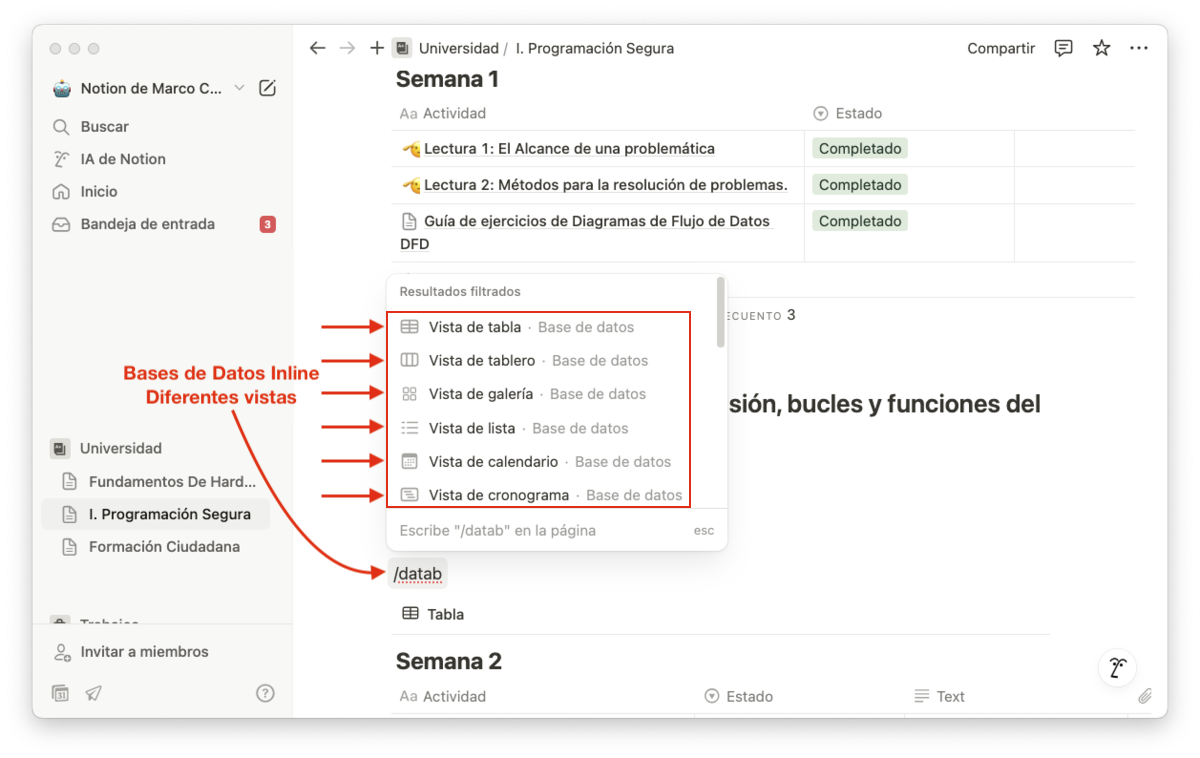Expand the workspace switcher chevron
1200x758 pixels.
tap(239, 88)
